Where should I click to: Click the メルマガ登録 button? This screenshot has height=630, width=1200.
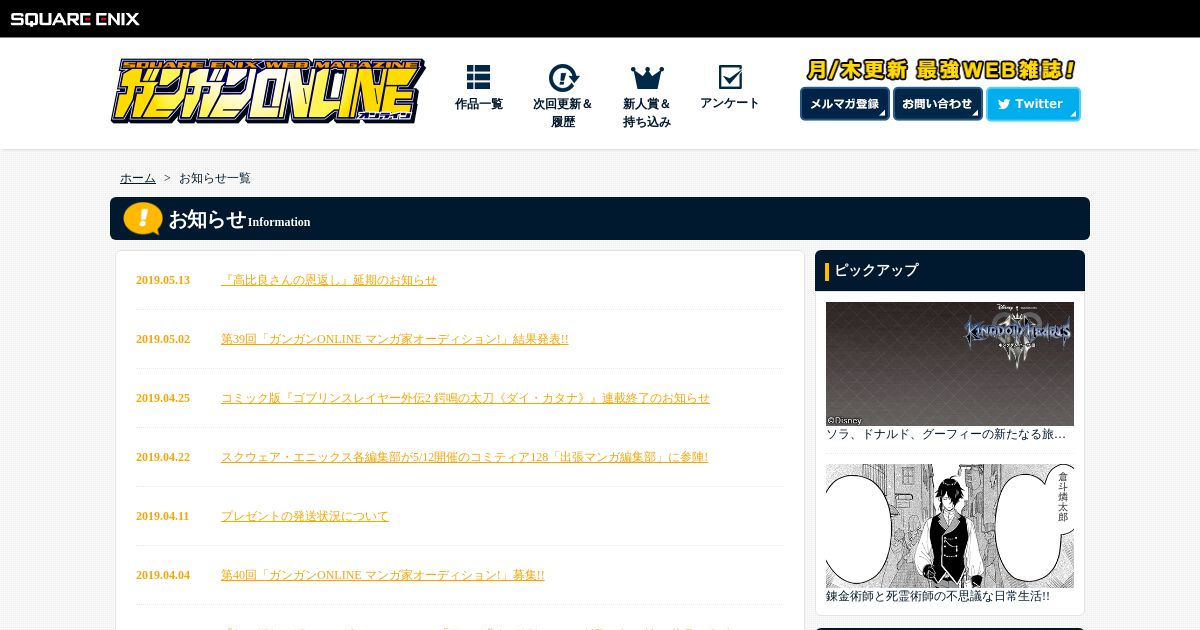coord(845,104)
